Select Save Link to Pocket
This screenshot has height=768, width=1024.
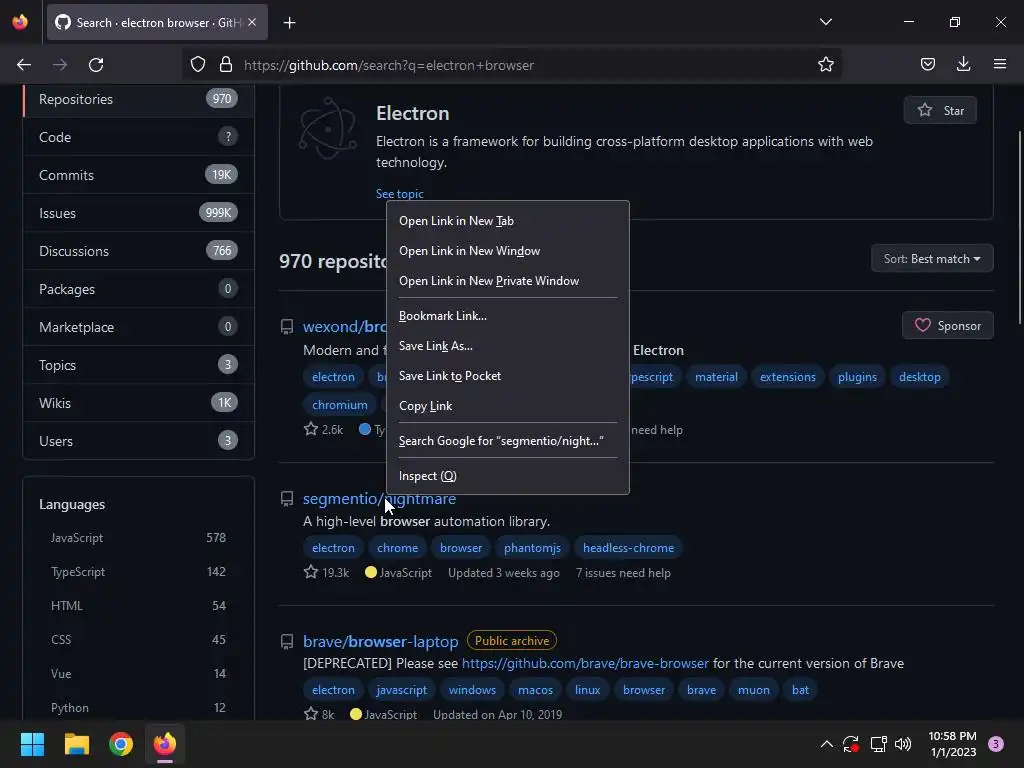508,376
